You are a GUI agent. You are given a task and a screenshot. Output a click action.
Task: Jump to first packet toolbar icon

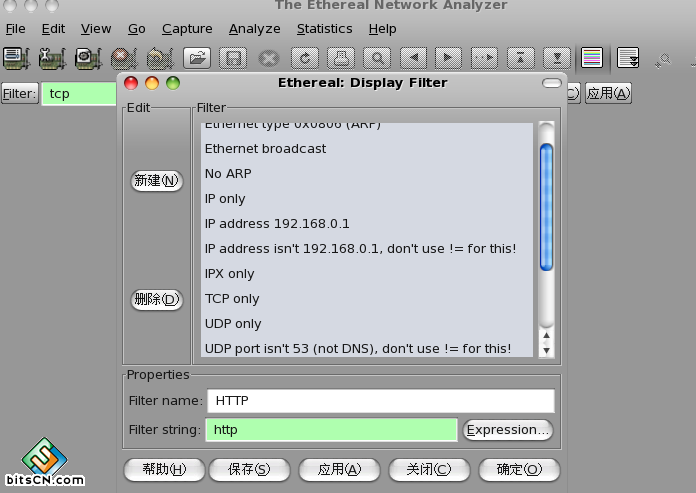pyautogui.click(x=520, y=57)
